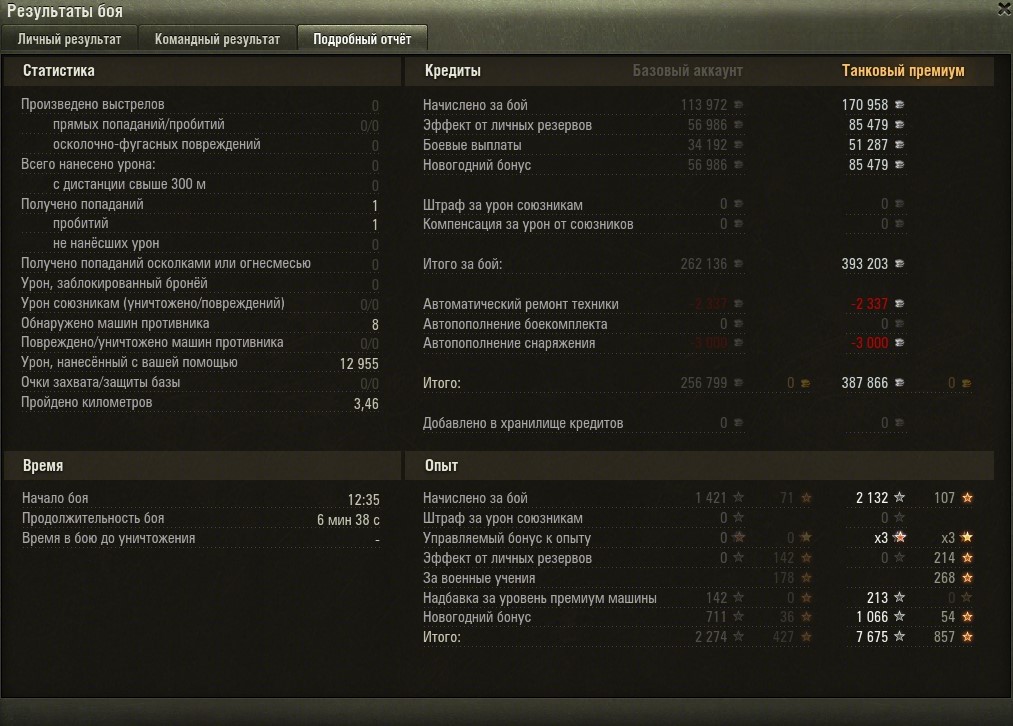
Task: Click credits icon beside premium -2 337
Action: 899,304
